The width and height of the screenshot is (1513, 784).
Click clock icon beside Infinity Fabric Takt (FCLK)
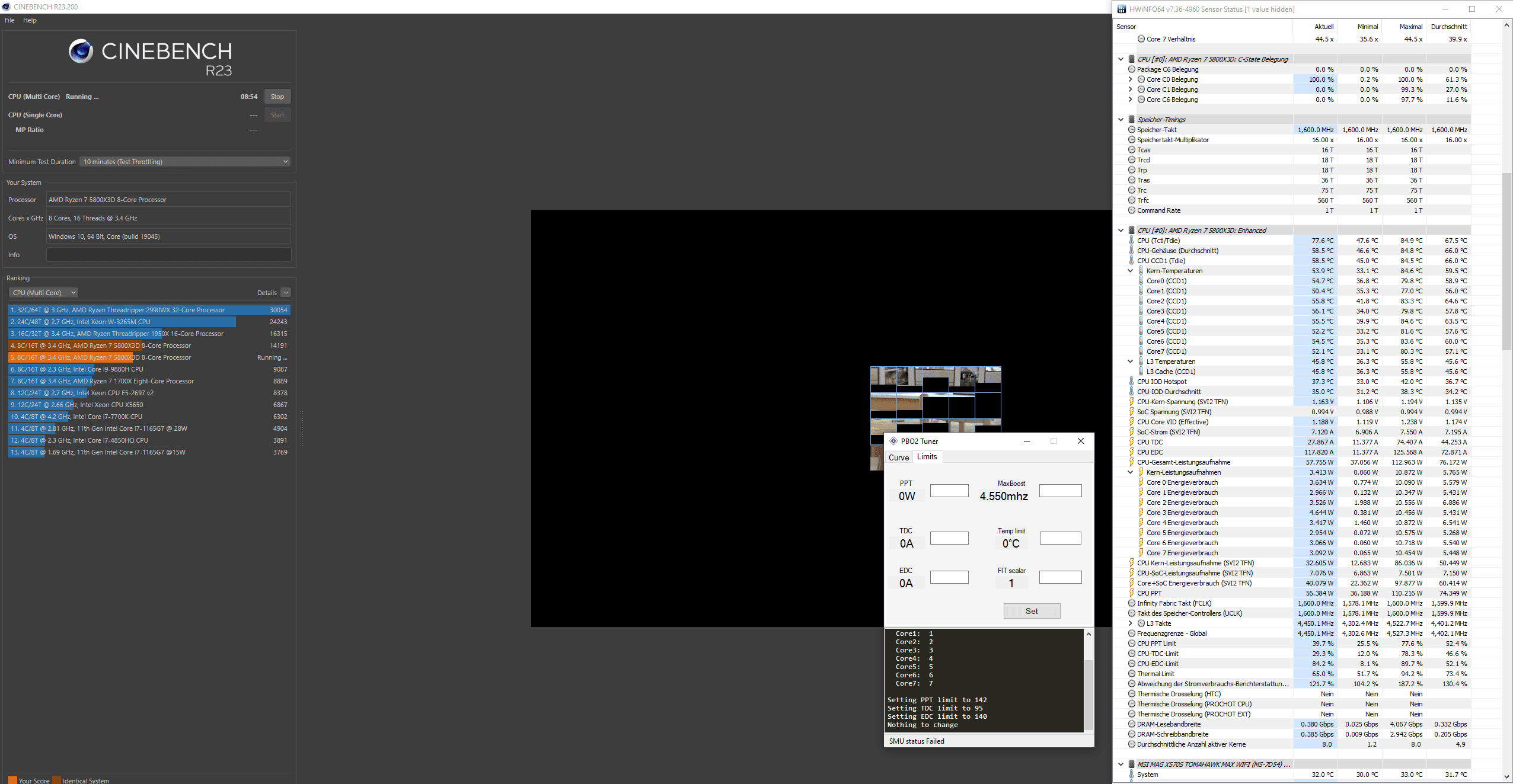[1132, 603]
